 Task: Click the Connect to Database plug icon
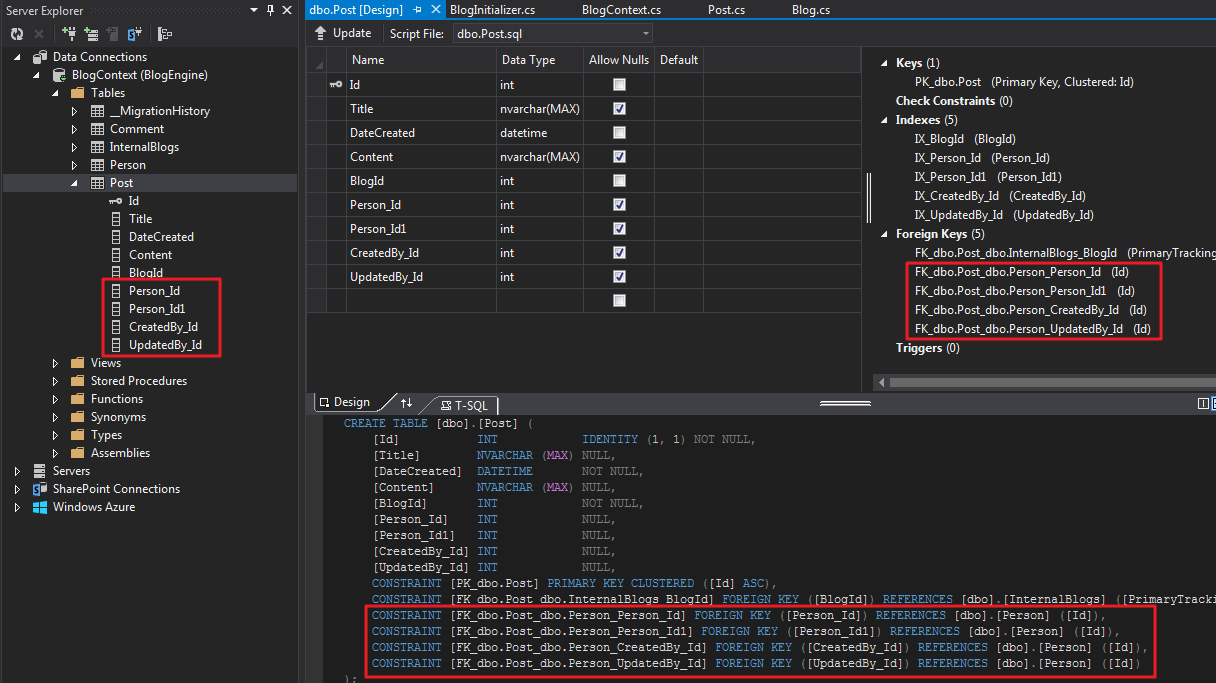[x=69, y=34]
